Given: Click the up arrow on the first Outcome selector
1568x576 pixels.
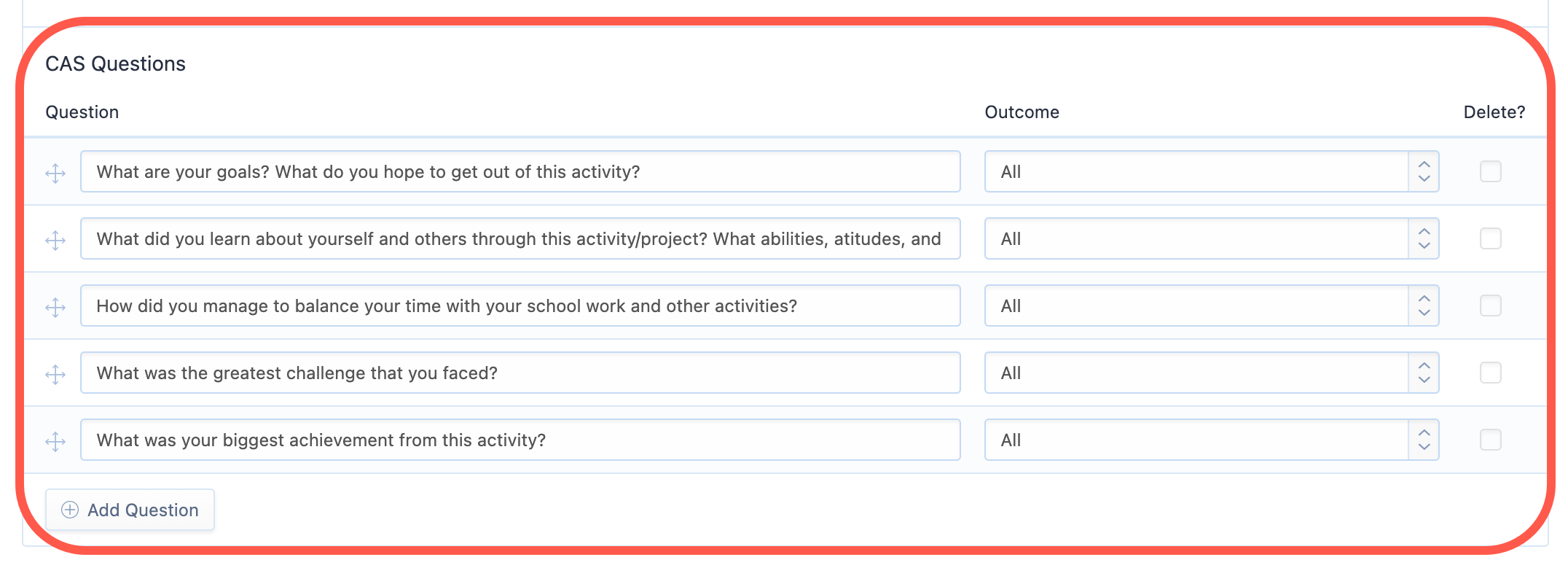Looking at the screenshot, I should pos(1424,165).
